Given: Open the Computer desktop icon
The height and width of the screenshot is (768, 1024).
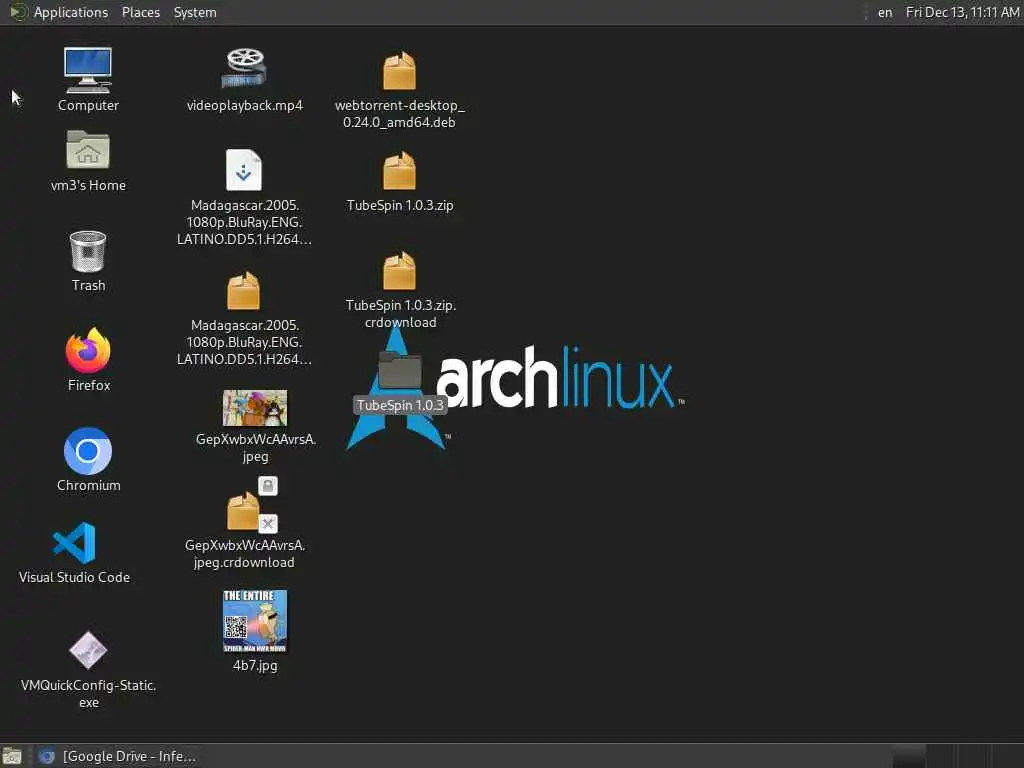Looking at the screenshot, I should click(x=88, y=71).
